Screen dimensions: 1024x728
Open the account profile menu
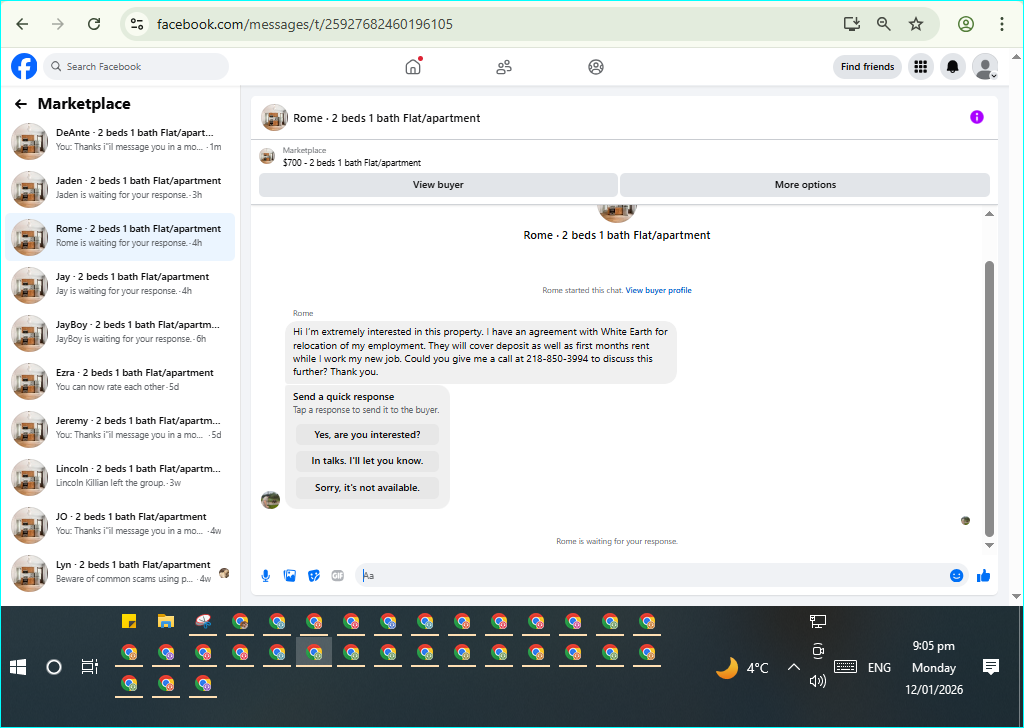tap(985, 67)
